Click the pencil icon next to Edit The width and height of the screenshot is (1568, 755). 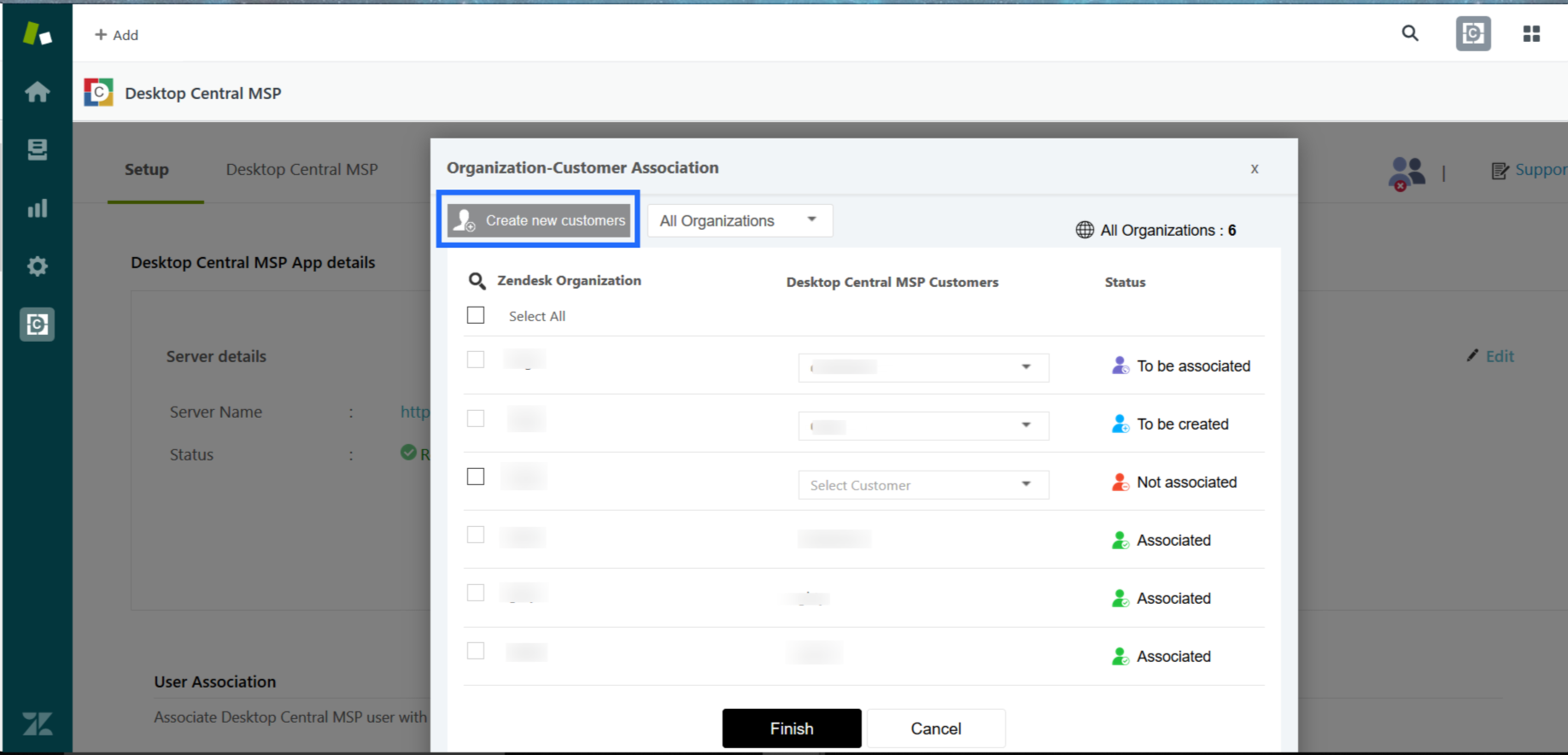1472,355
